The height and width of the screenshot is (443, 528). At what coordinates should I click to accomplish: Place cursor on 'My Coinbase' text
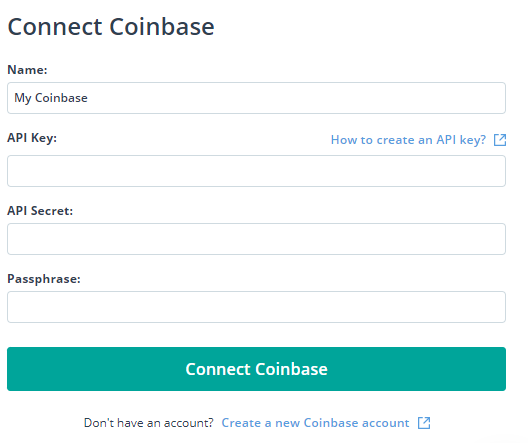tap(51, 98)
